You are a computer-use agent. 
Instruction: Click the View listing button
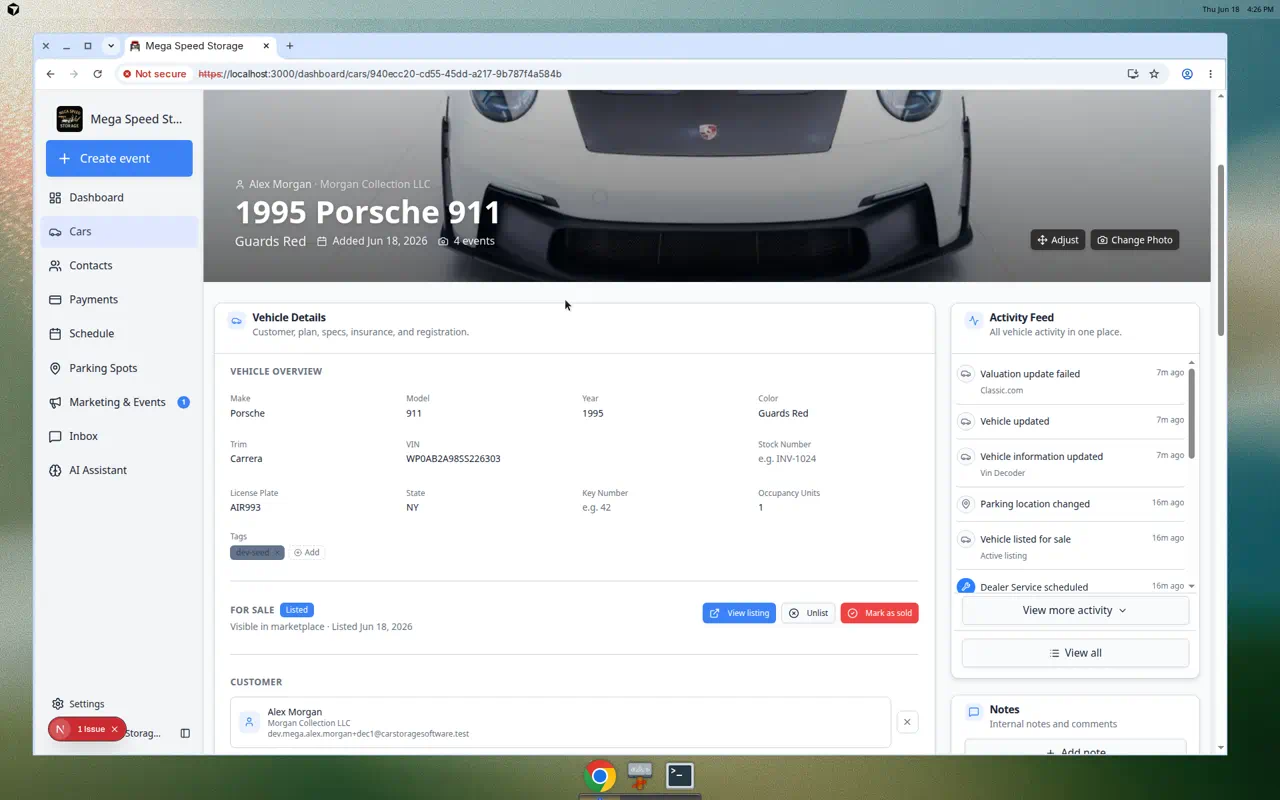(x=739, y=613)
